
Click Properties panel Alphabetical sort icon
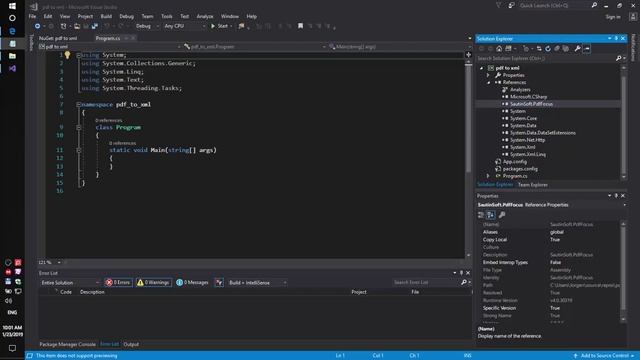491,215
